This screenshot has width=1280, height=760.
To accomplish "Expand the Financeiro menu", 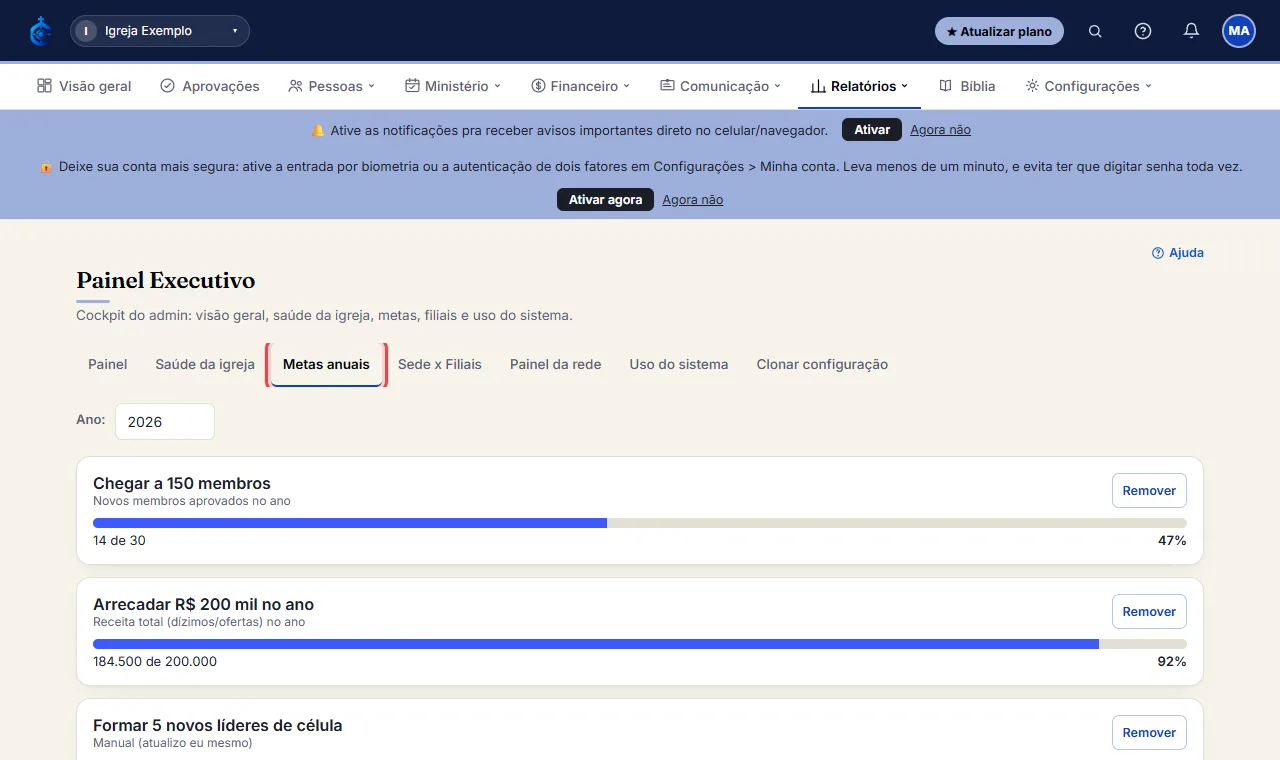I will [581, 86].
